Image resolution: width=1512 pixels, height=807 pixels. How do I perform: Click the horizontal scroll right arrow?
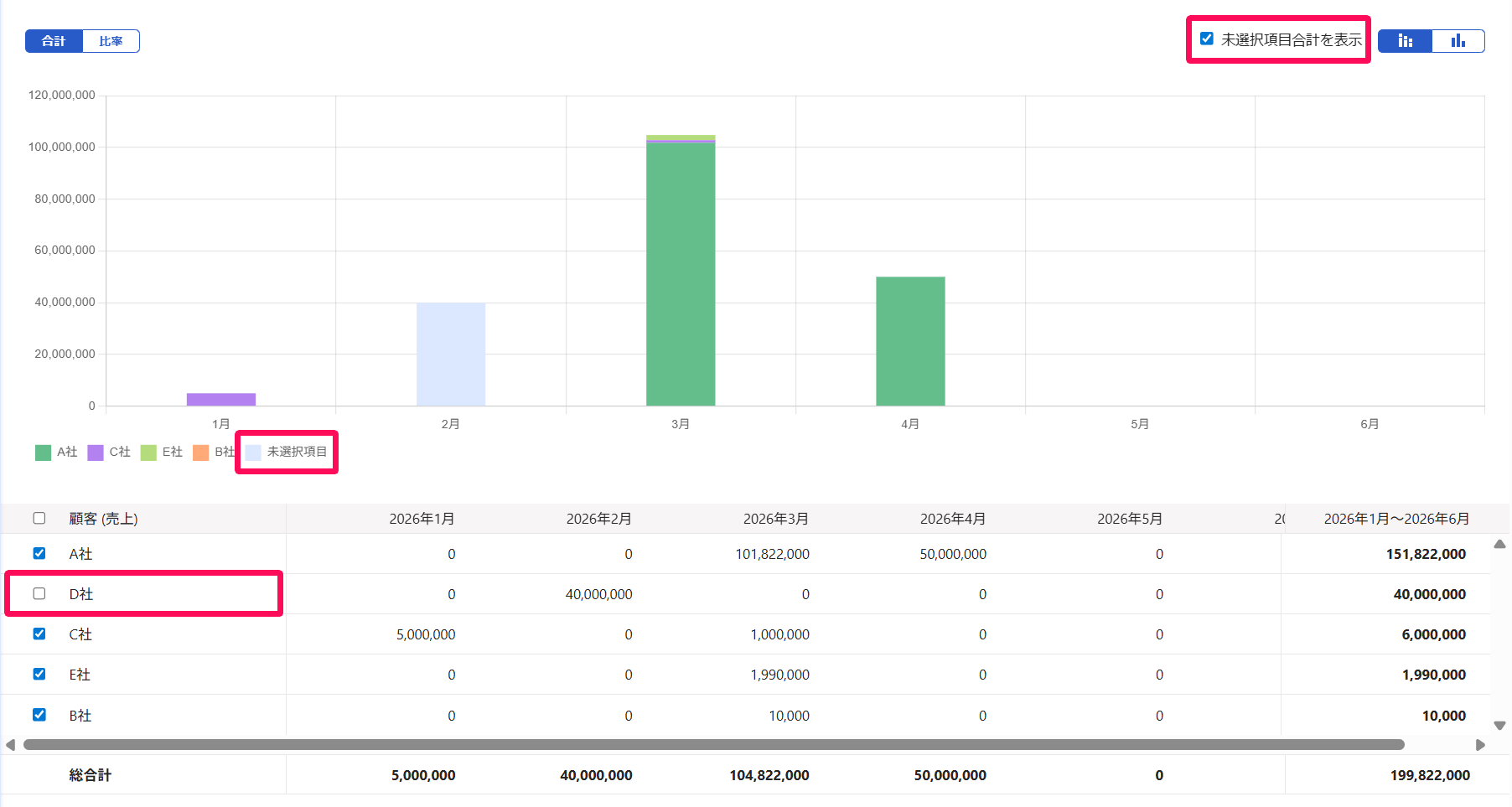(1480, 745)
